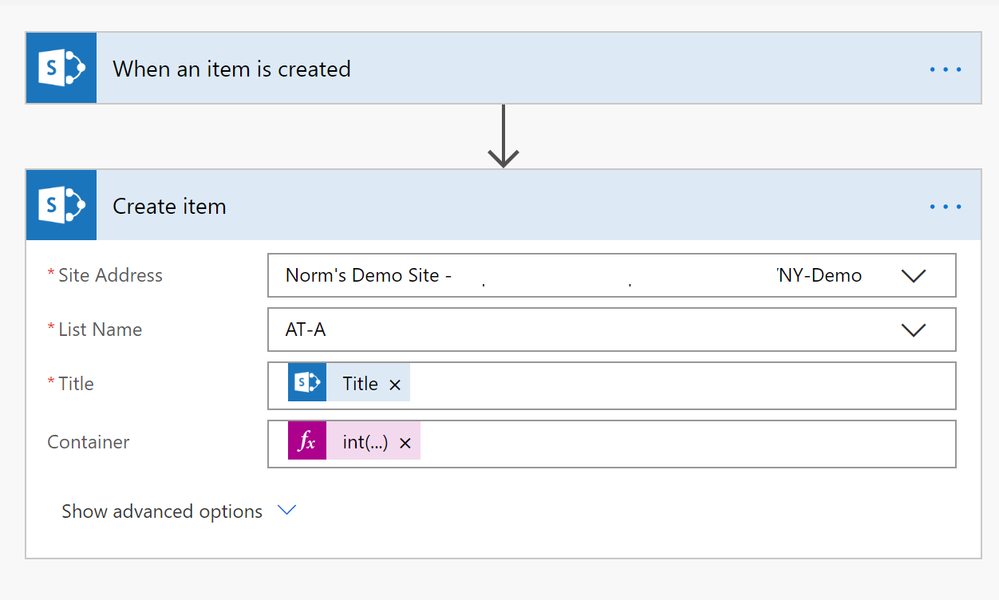Click the empty area of Title field
Image resolution: width=999 pixels, height=600 pixels.
pos(680,385)
